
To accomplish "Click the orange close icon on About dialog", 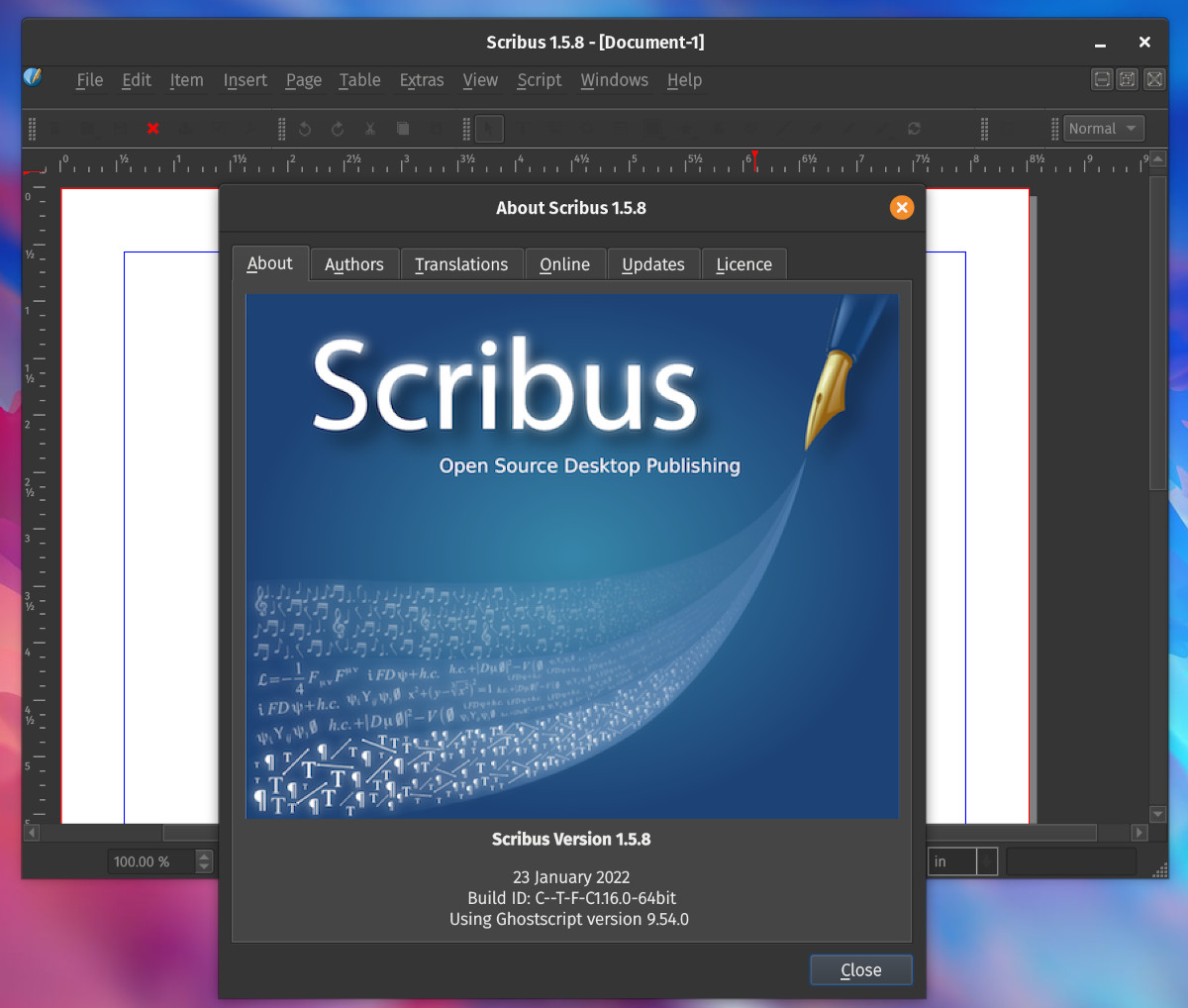I will pyautogui.click(x=901, y=207).
